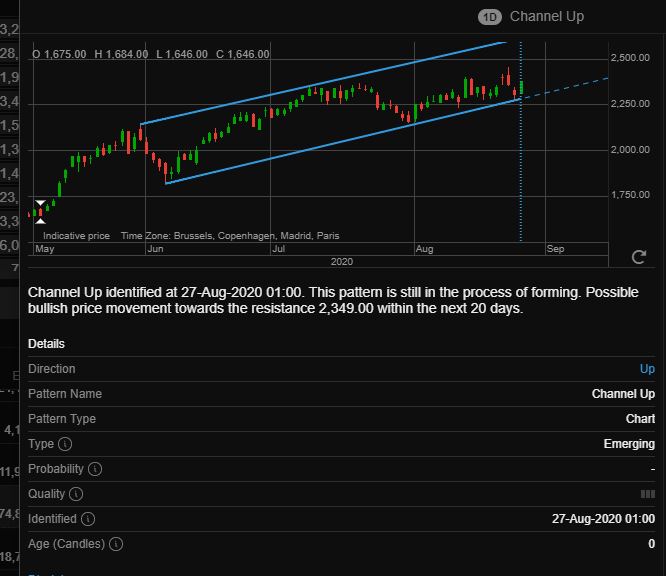Select the Channel Up header title
The width and height of the screenshot is (666, 576).
point(547,17)
